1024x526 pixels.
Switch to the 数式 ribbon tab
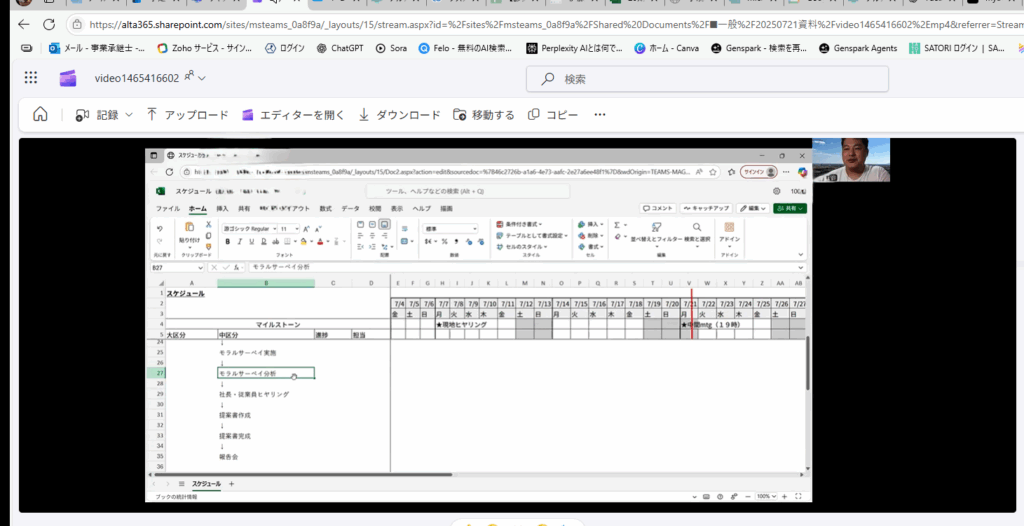(x=325, y=208)
